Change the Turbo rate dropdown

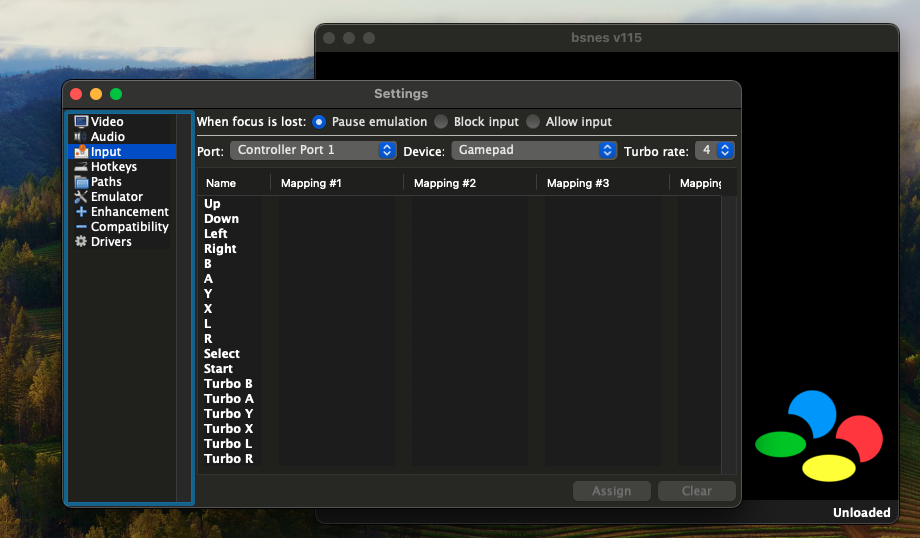pos(714,150)
